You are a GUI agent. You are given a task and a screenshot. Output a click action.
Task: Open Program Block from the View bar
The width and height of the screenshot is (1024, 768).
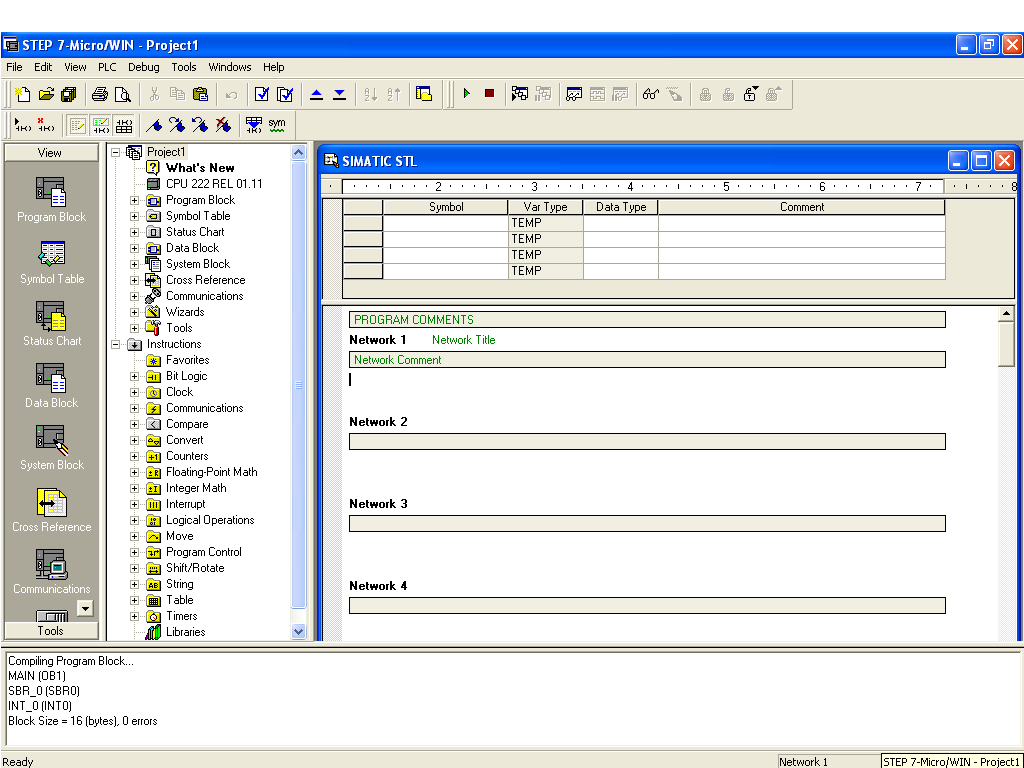[51, 200]
